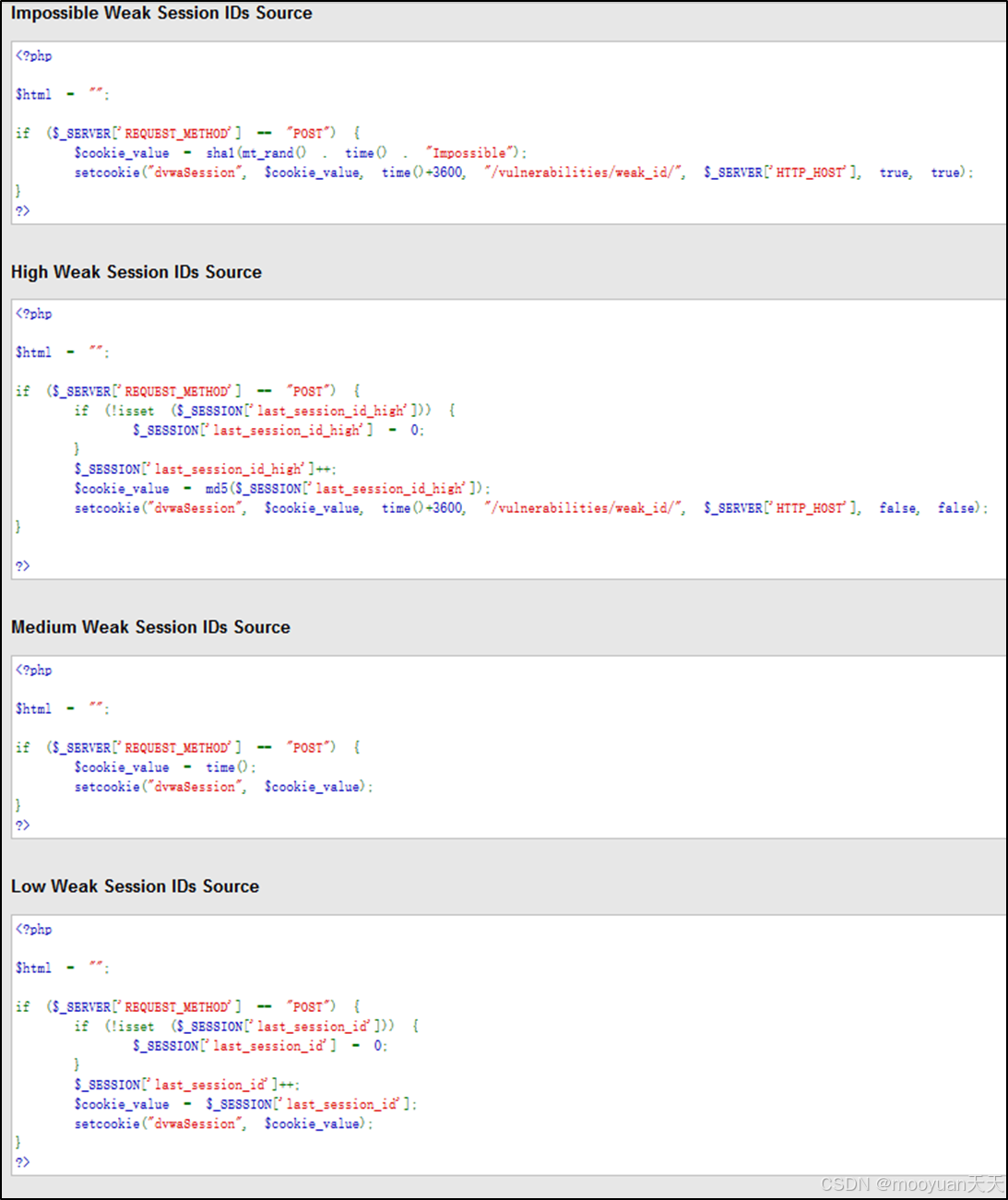Select the sha1(mt_rand() . time() cookie_value line
This screenshot has height=1200, width=1008.
(x=301, y=153)
